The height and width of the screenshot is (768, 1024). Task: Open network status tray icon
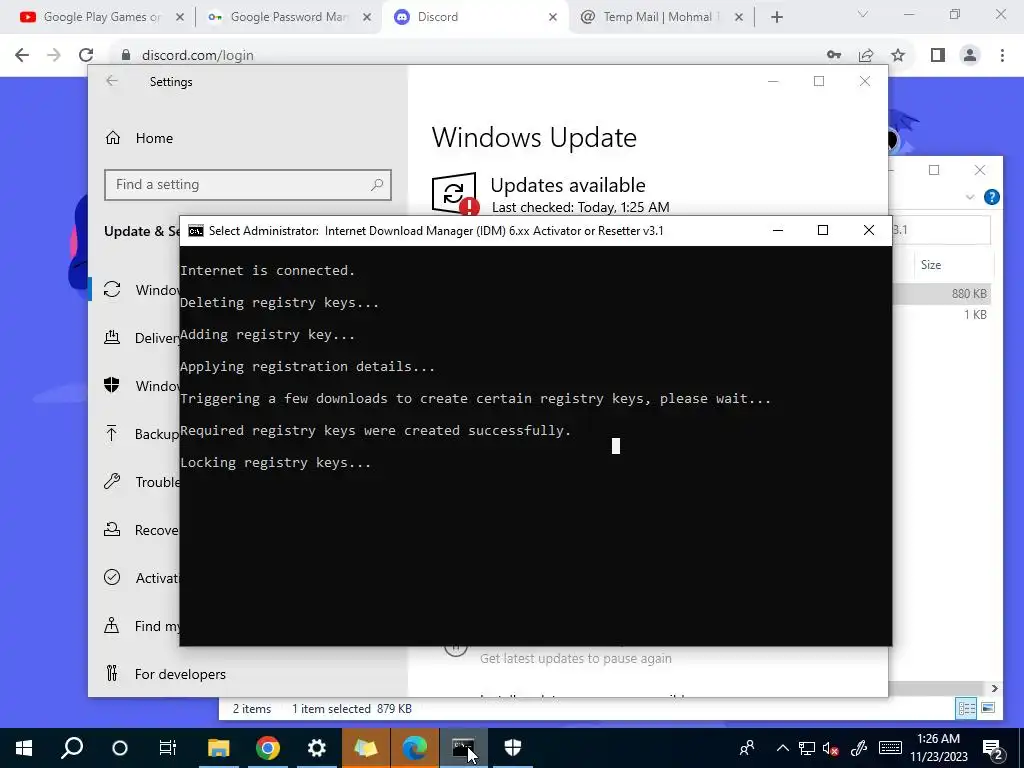tap(807, 748)
